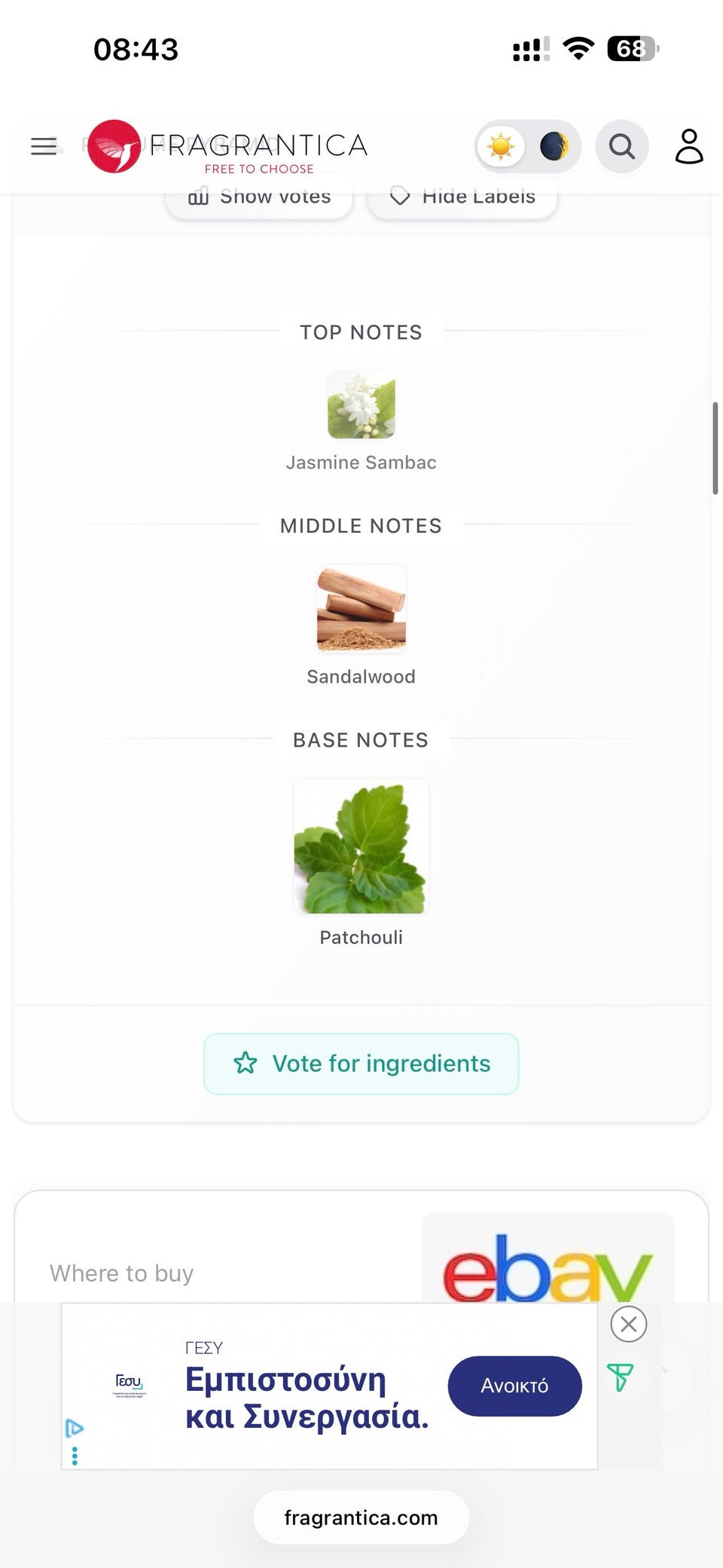Open the hamburger navigation menu
Image resolution: width=723 pixels, height=1568 pixels.
[x=44, y=146]
